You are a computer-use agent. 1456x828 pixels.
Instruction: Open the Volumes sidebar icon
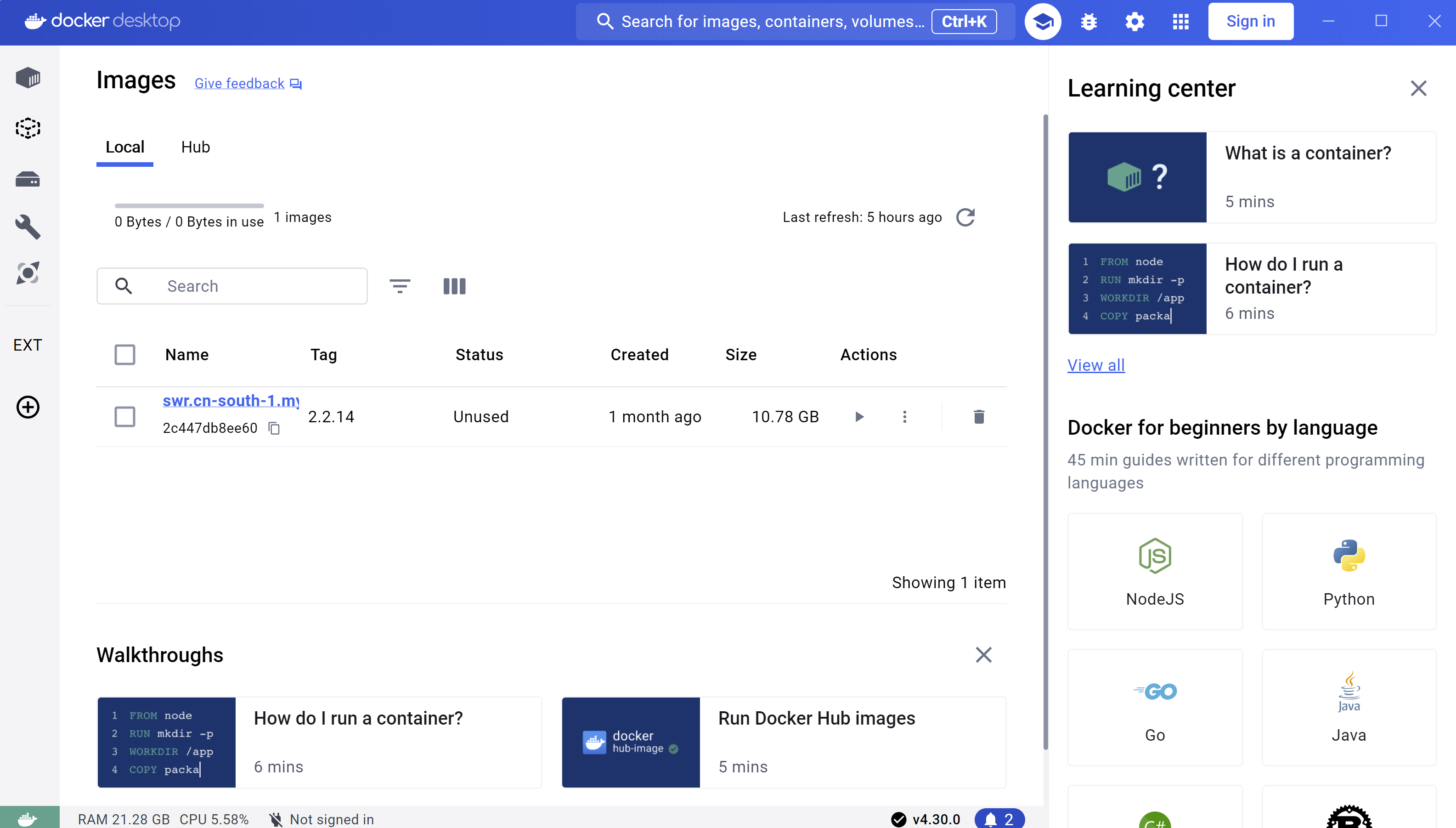pos(28,180)
